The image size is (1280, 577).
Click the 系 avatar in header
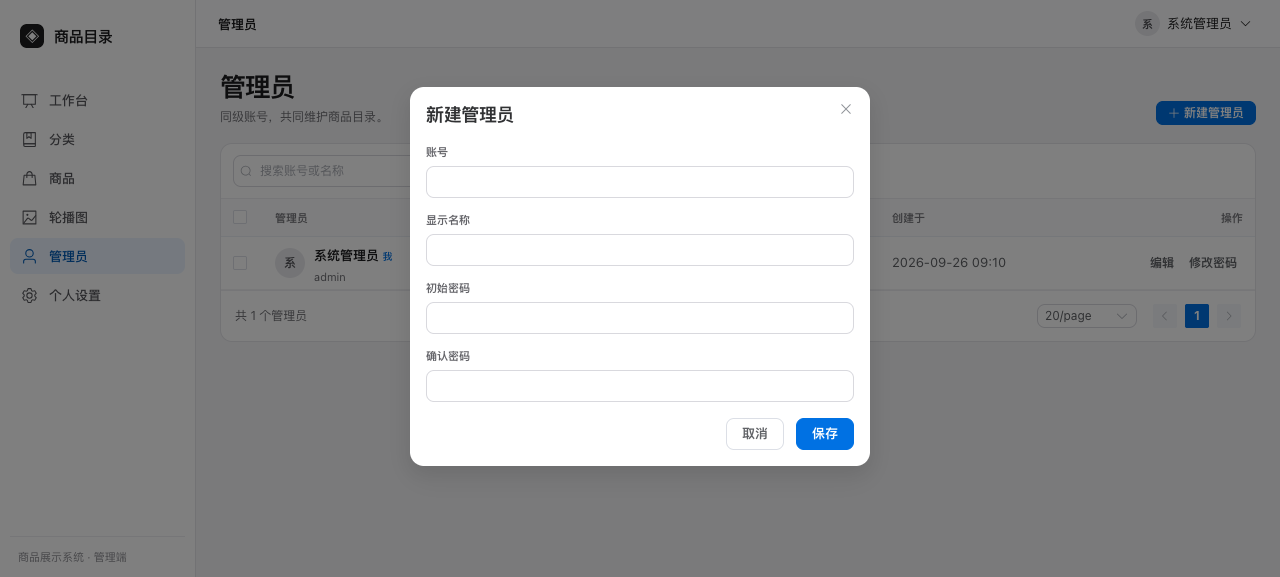point(1147,24)
